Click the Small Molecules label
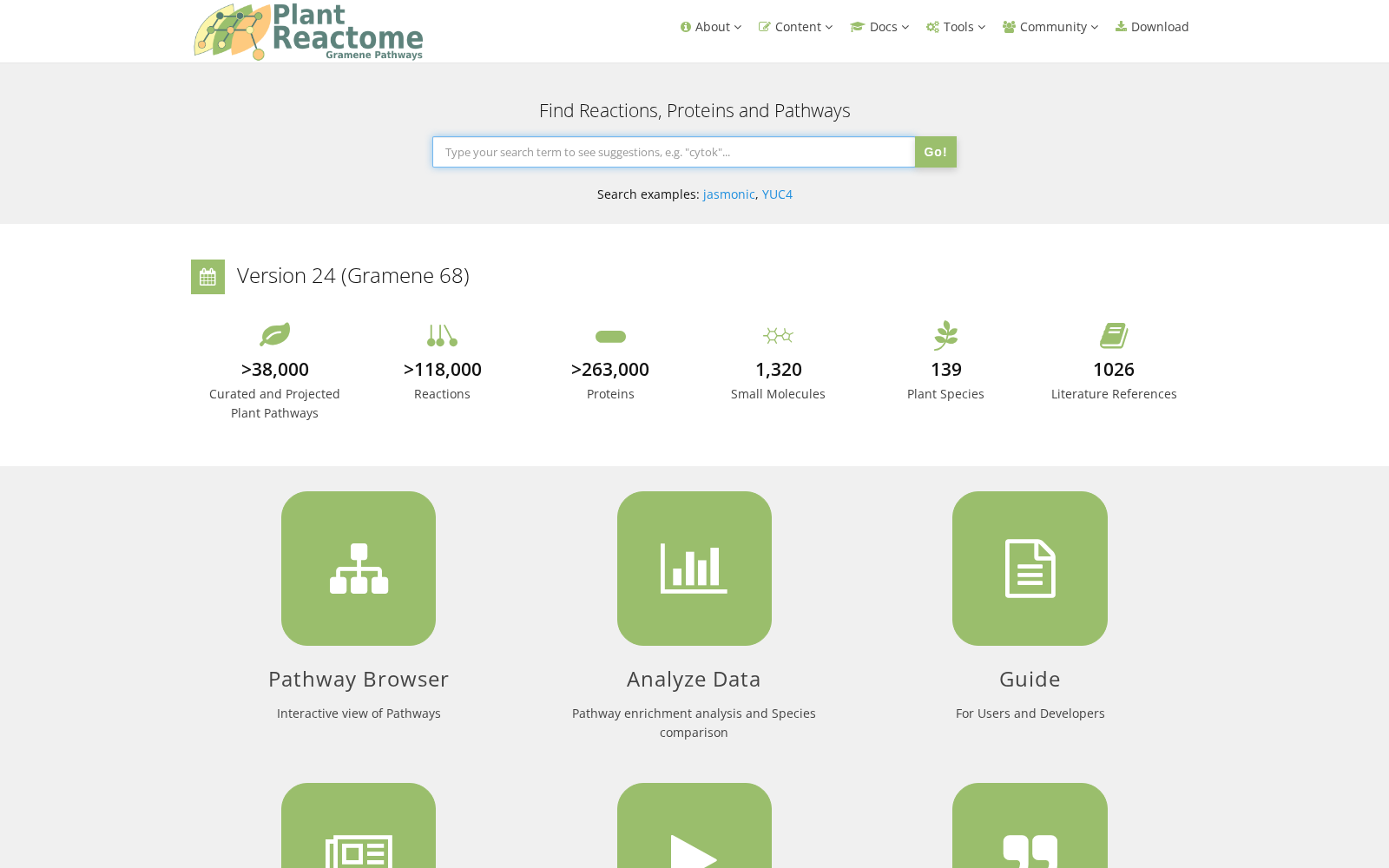 coord(778,394)
